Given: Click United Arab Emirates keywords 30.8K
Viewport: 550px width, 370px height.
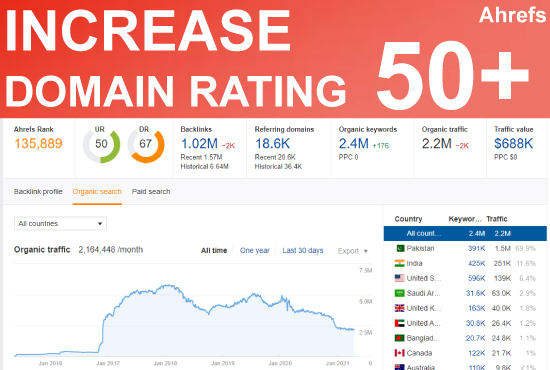Looking at the screenshot, I should 475,323.
